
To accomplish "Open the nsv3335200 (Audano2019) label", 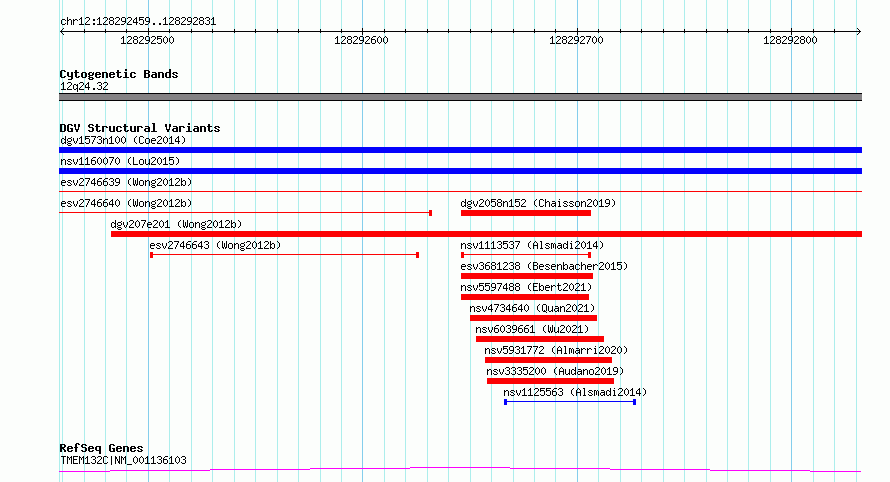I will (x=555, y=371).
